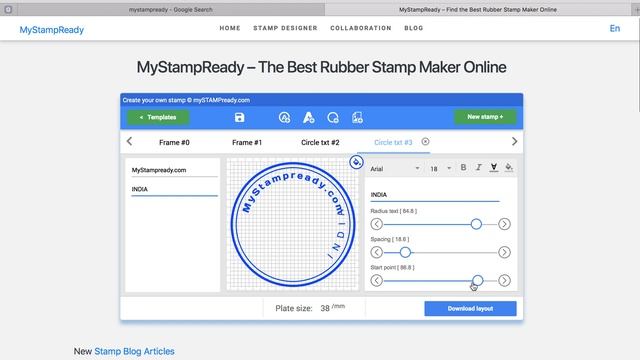
Task: Decrease Spacing with left arrow
Action: coord(376,252)
